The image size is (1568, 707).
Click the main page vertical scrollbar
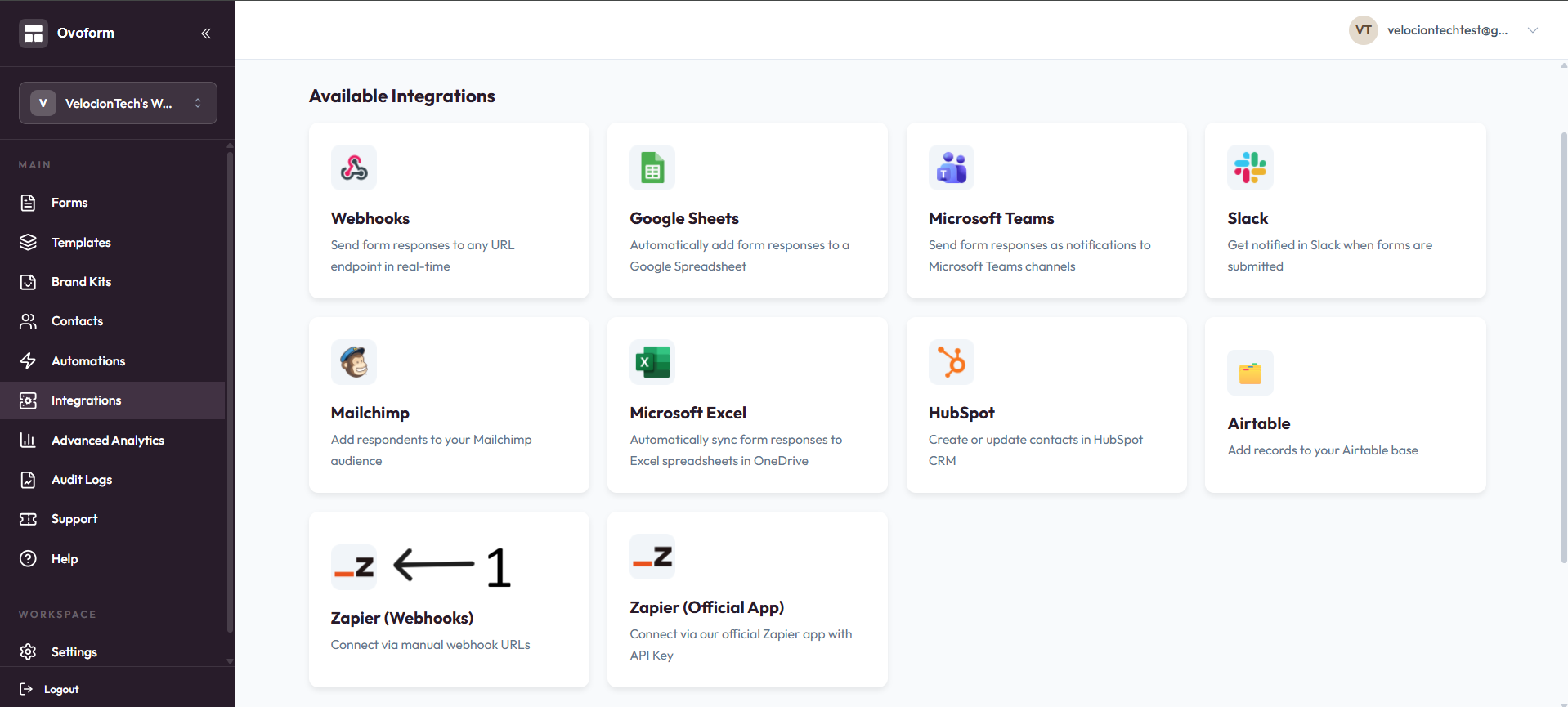pyautogui.click(x=1564, y=347)
